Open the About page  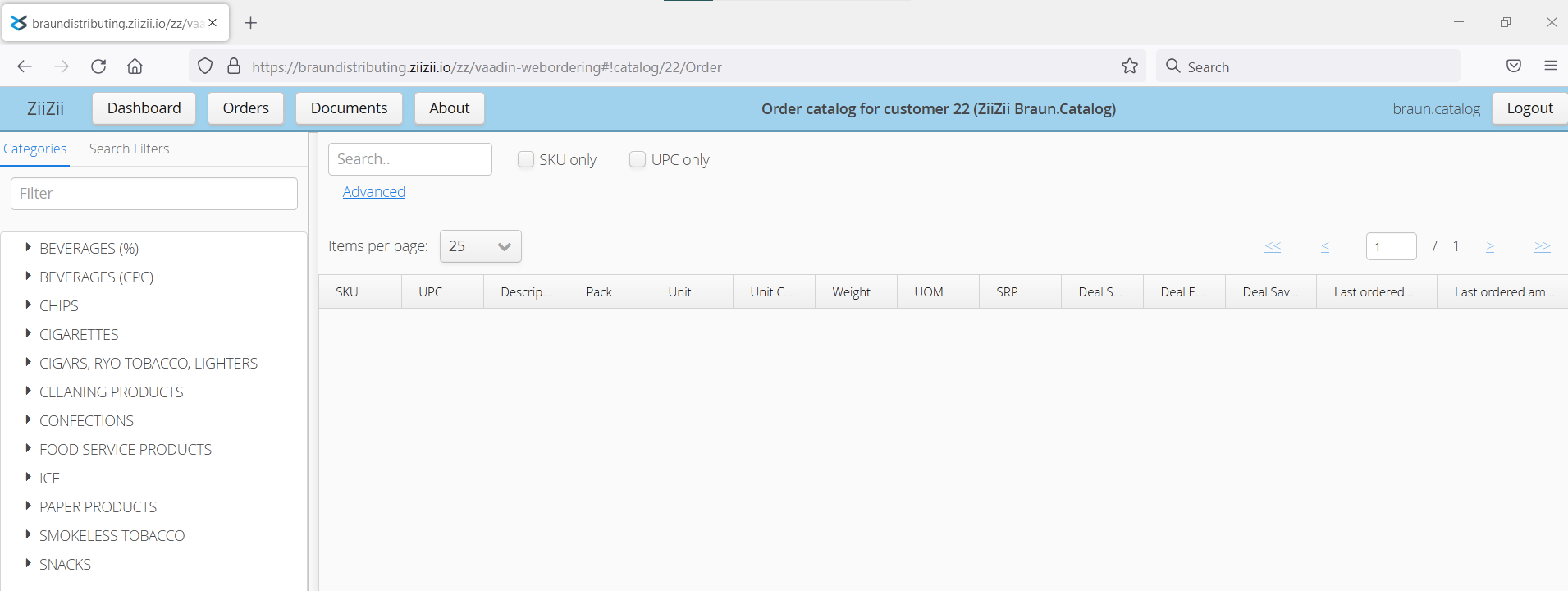point(449,108)
